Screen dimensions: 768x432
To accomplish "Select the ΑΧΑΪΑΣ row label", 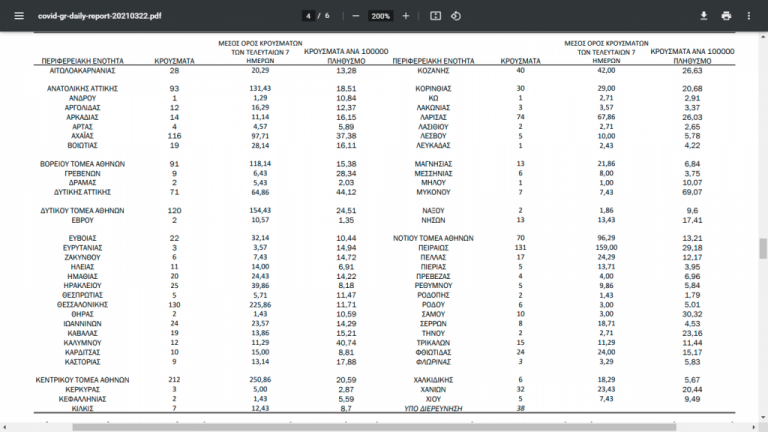I will (x=82, y=136).
